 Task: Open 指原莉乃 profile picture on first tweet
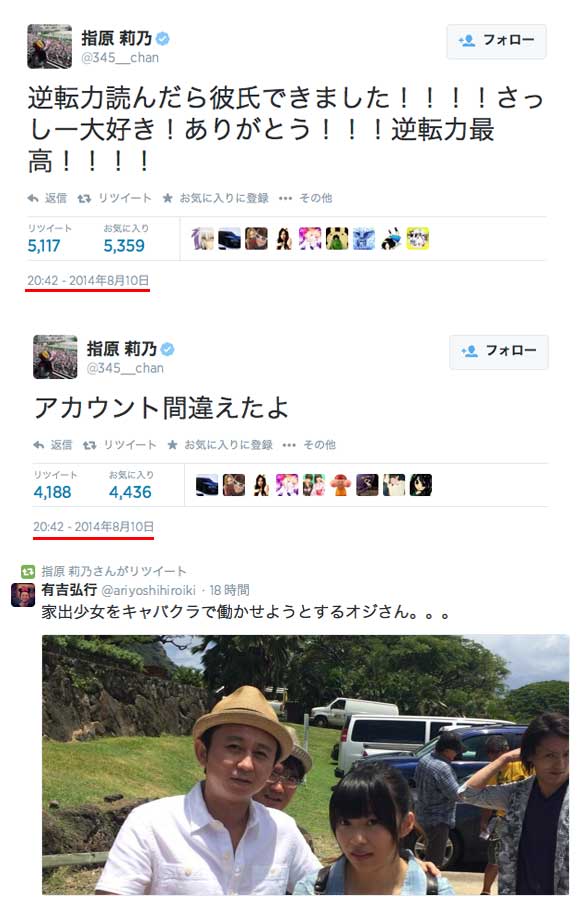(x=49, y=46)
